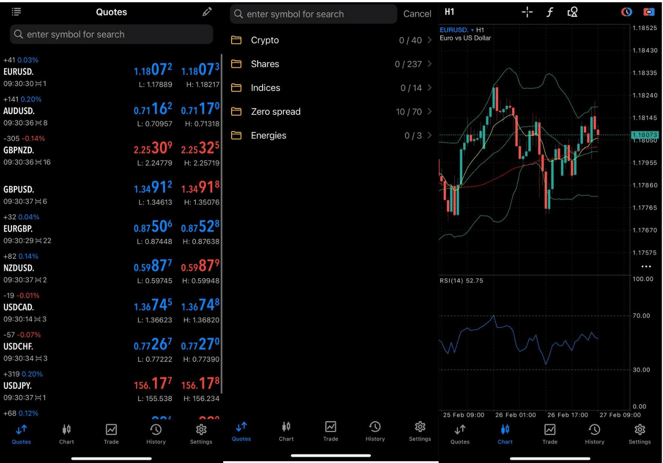Screen dimensions: 663x463
Task: Click the 0 / 237 count for Shares
Action: pos(408,64)
